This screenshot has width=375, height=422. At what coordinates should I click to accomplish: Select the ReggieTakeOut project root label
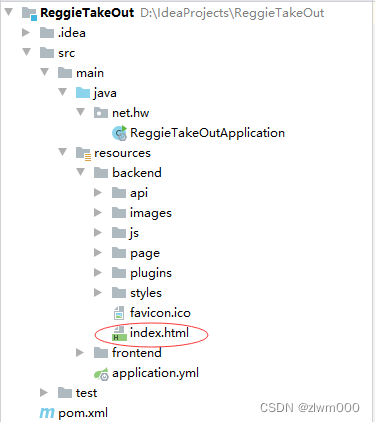pyautogui.click(x=87, y=13)
